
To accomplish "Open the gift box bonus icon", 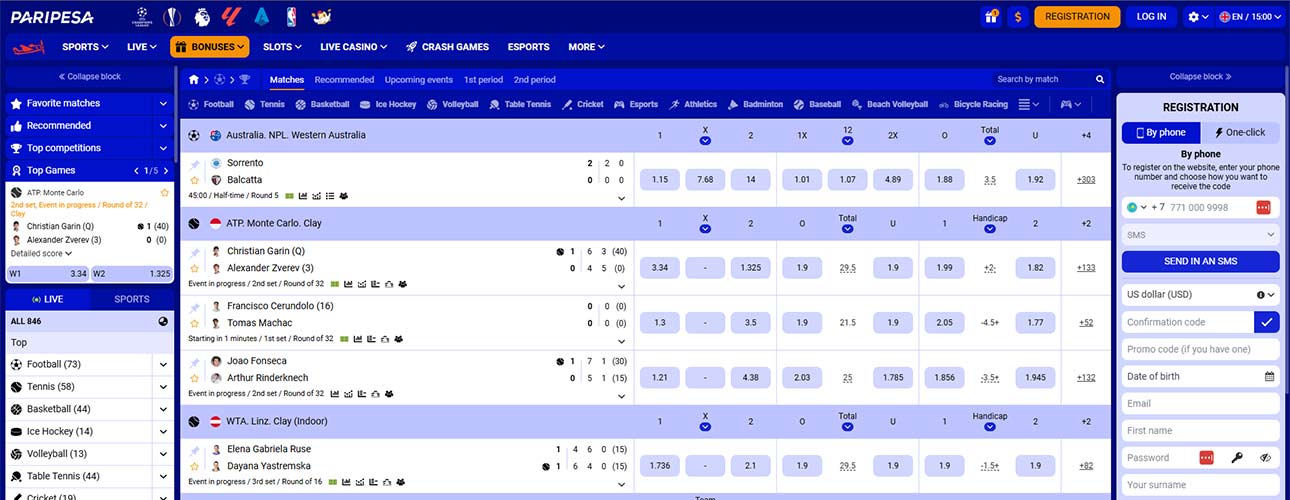I will [992, 16].
